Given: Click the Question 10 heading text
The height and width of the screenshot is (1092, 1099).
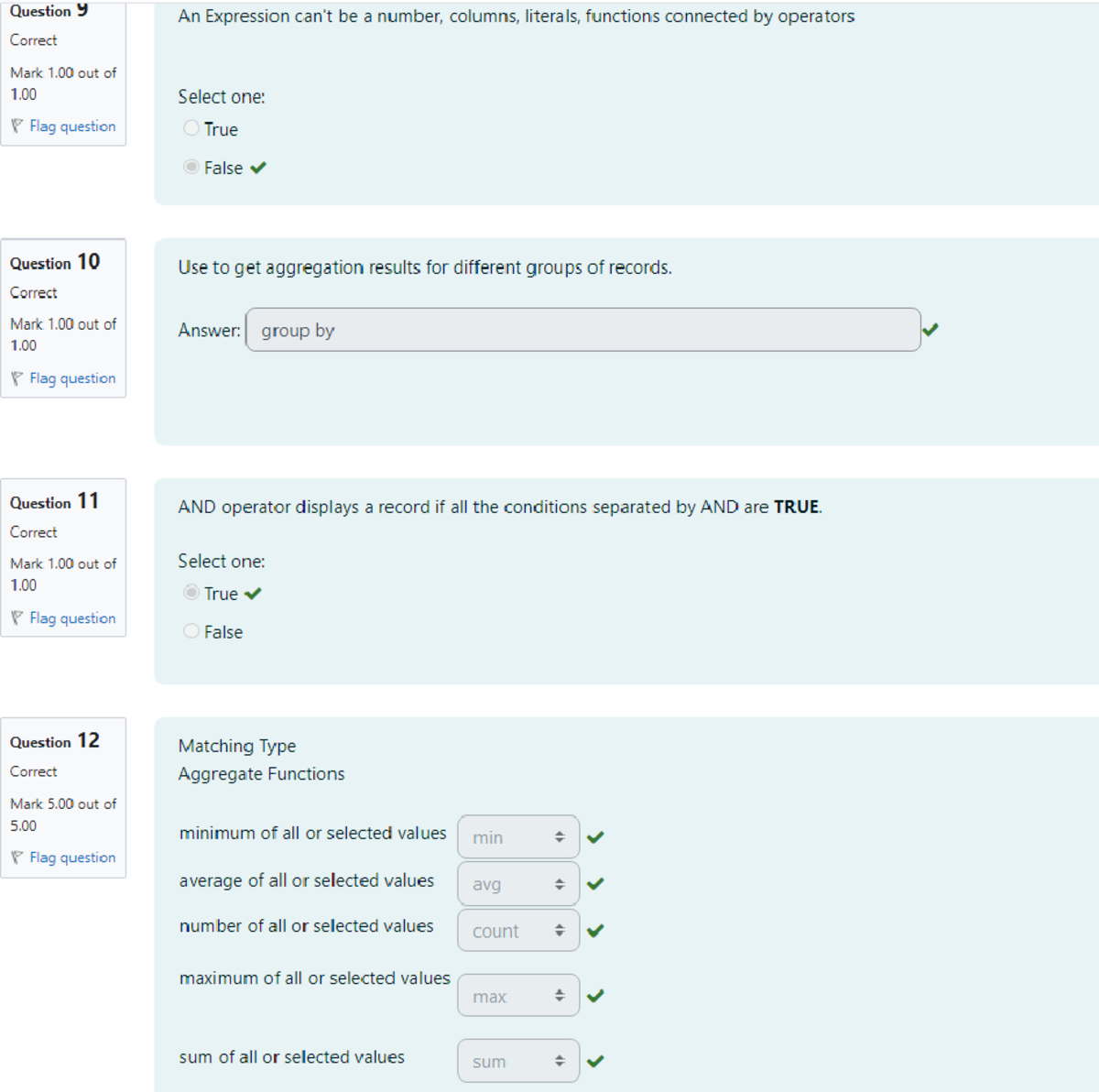Looking at the screenshot, I should coord(55,262).
